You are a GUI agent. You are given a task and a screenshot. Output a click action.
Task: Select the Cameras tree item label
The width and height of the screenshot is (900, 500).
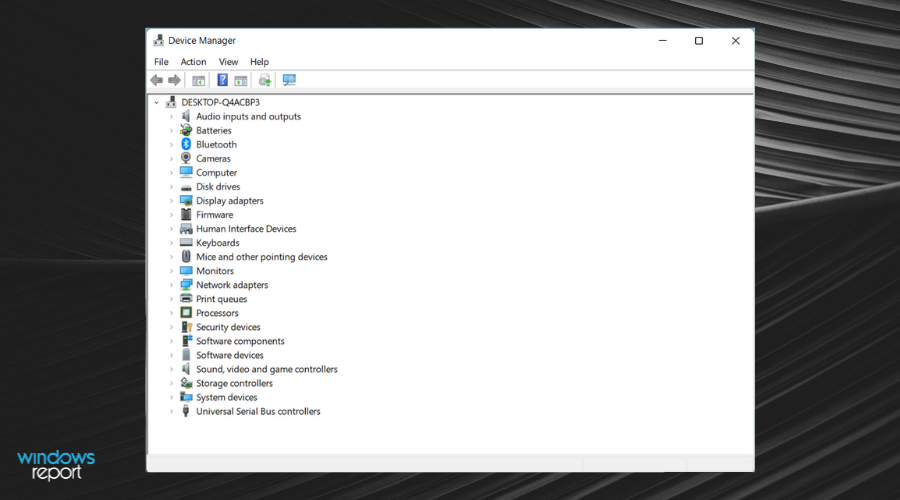point(214,158)
